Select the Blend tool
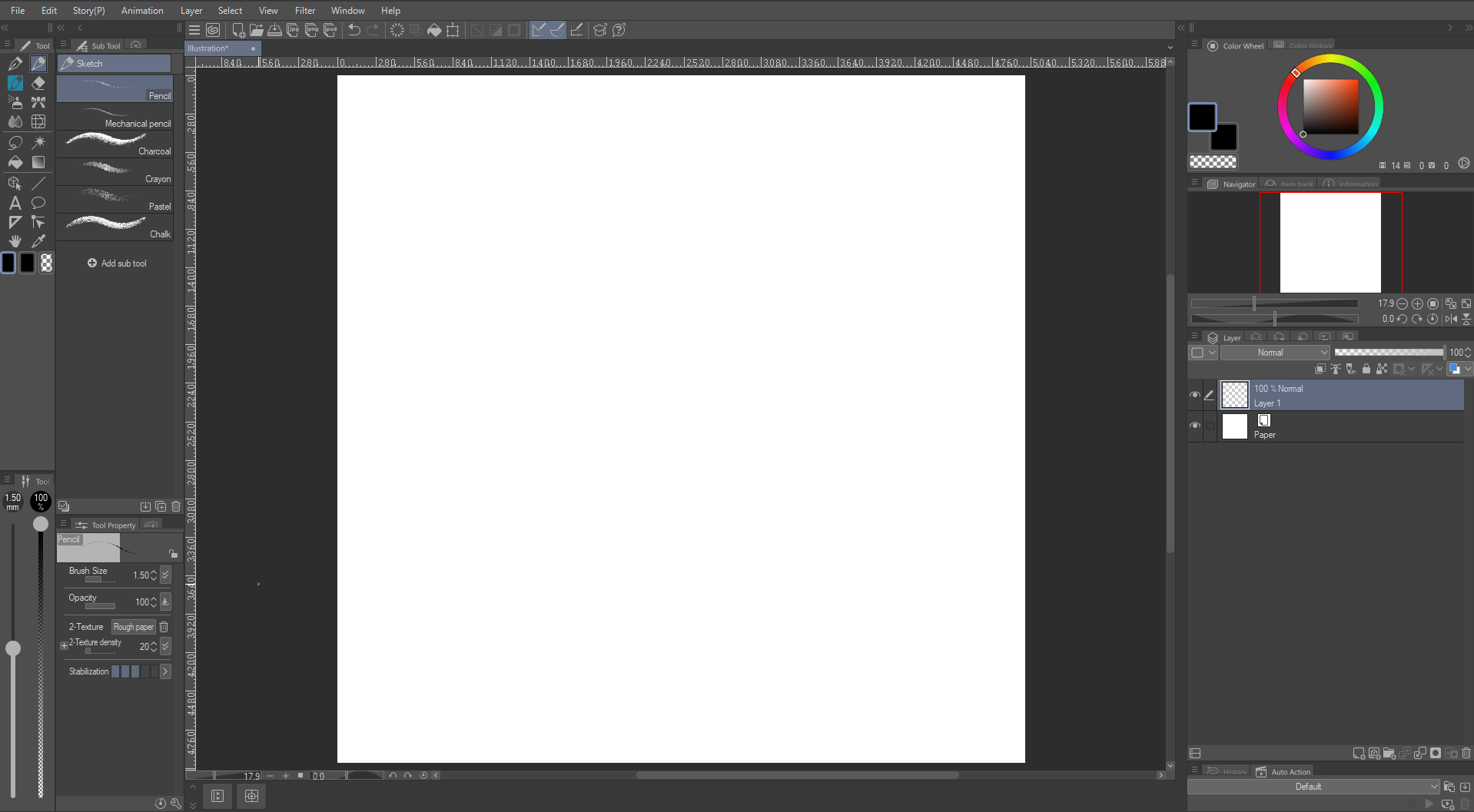1474x812 pixels. [x=15, y=121]
